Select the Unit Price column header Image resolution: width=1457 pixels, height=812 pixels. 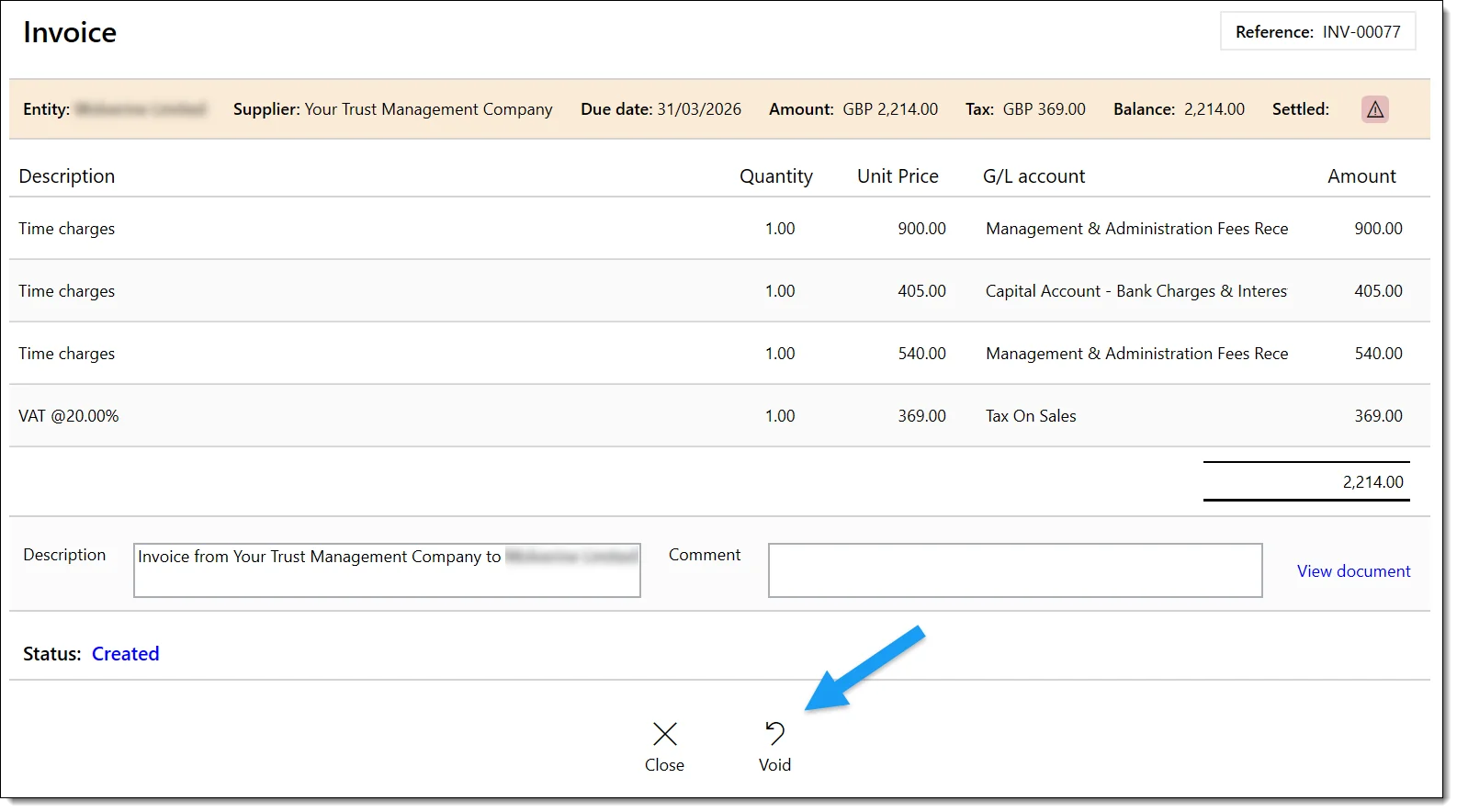pos(898,175)
